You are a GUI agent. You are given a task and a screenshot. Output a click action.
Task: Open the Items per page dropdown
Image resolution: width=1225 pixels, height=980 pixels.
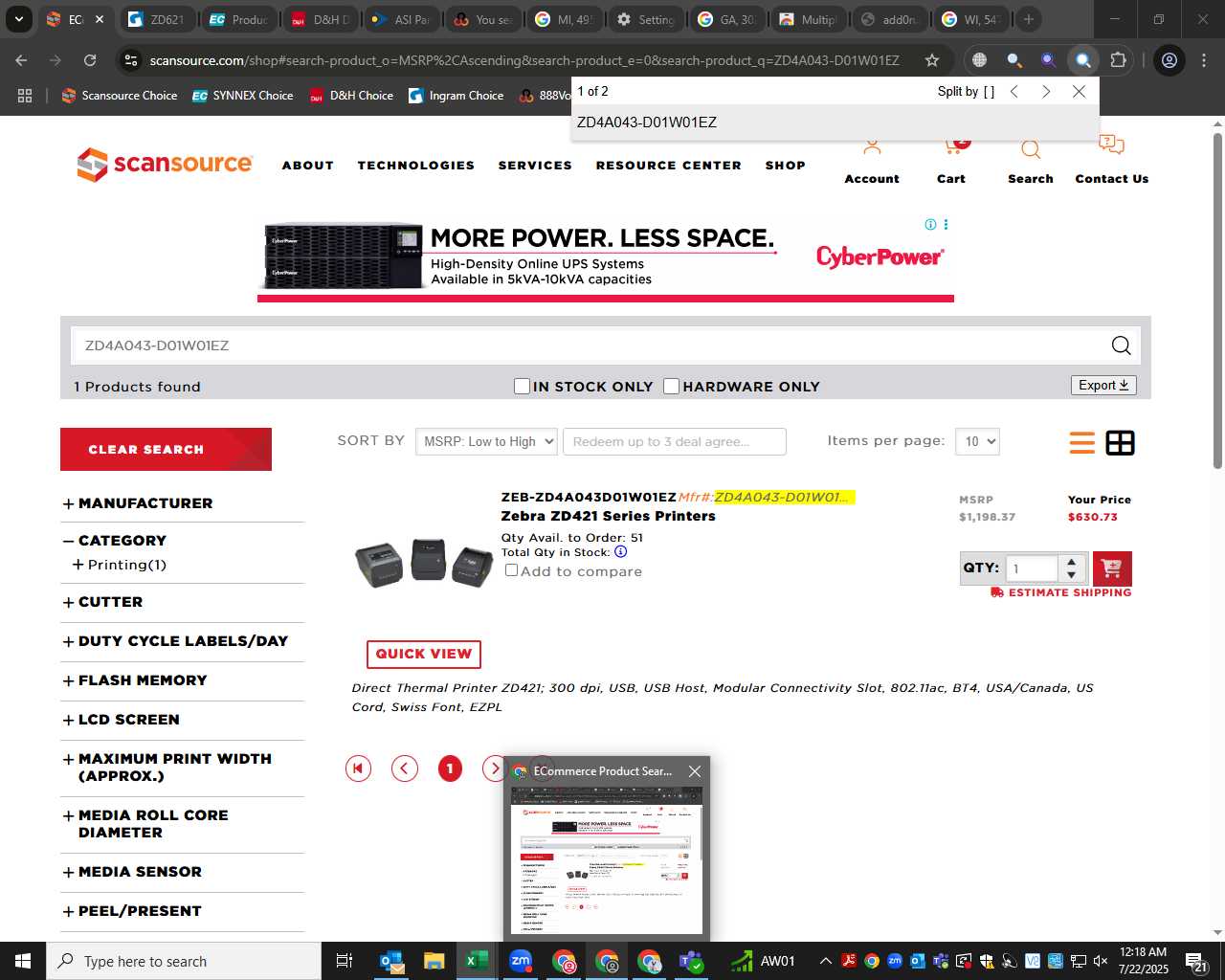tap(977, 441)
